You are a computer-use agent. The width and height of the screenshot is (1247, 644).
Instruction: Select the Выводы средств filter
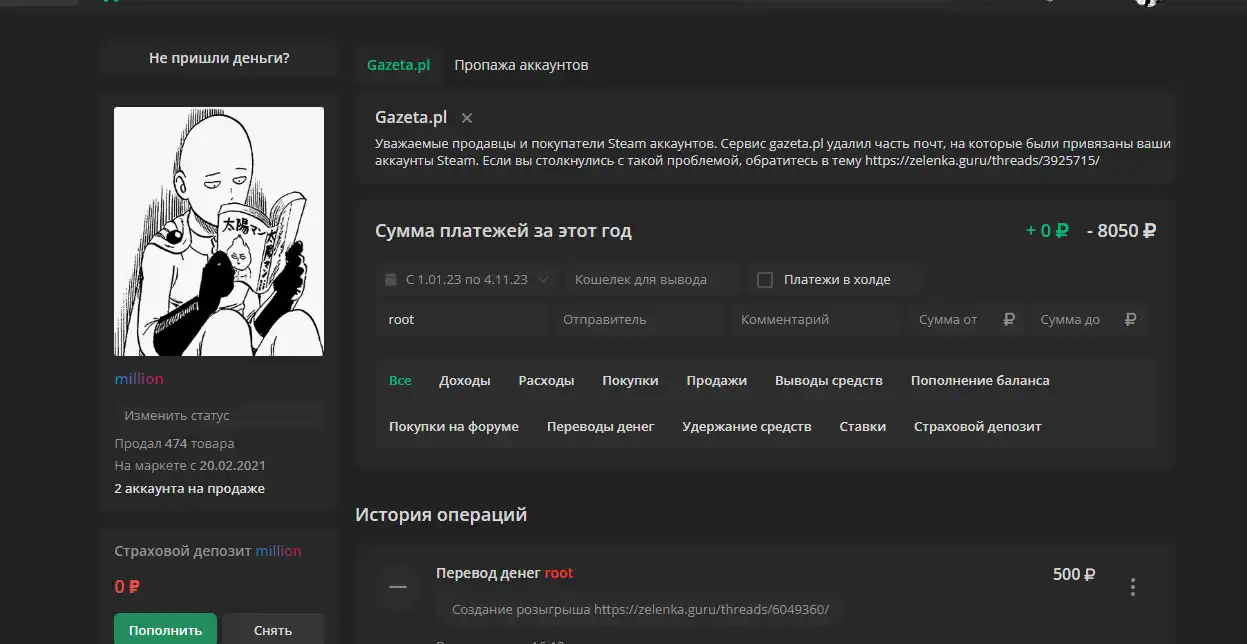click(829, 381)
